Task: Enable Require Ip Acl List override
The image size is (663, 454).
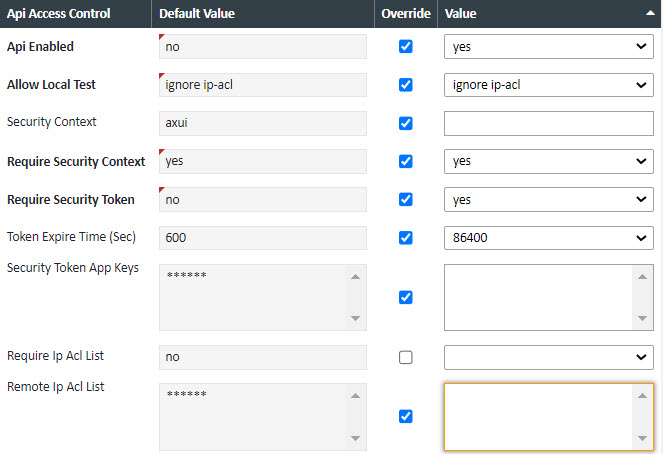Action: point(406,357)
